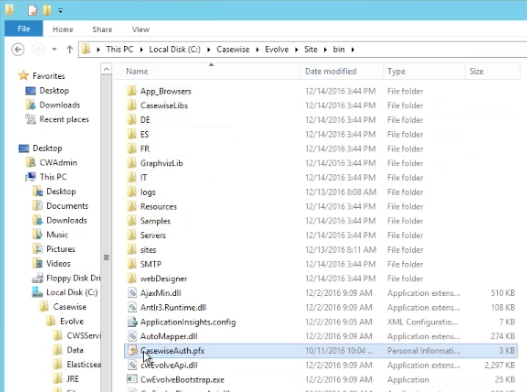Open the New Folder quick access icon
527x392 pixels.
pos(47,10)
